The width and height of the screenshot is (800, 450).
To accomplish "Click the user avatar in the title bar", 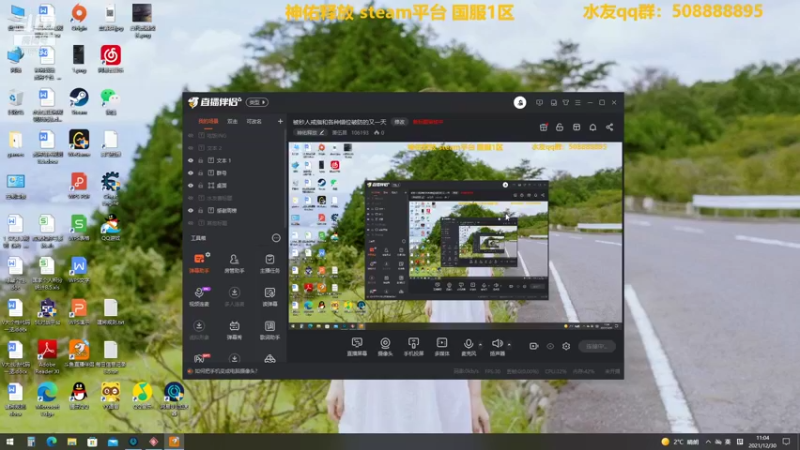I will tap(520, 103).
